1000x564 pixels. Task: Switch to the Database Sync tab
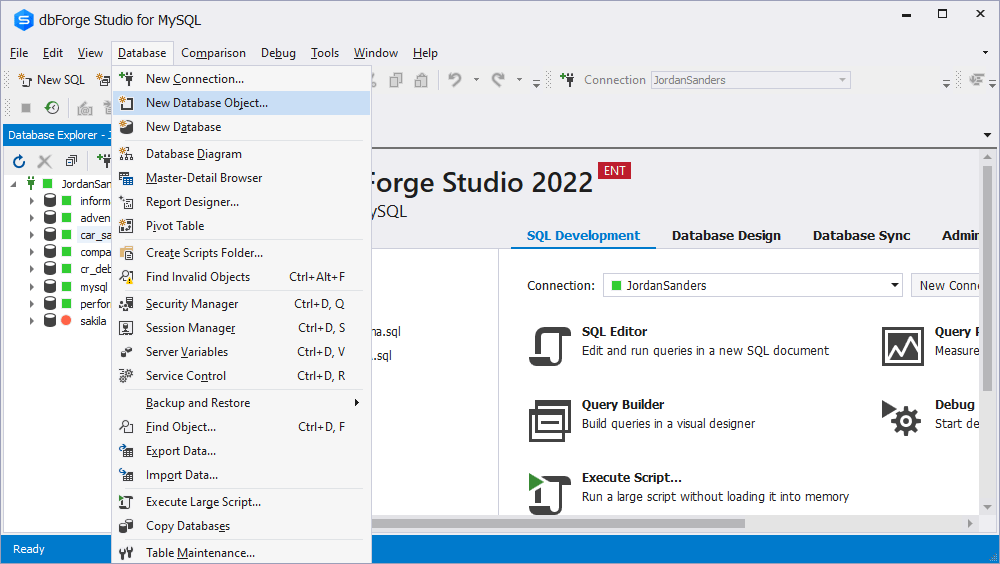[x=861, y=235]
